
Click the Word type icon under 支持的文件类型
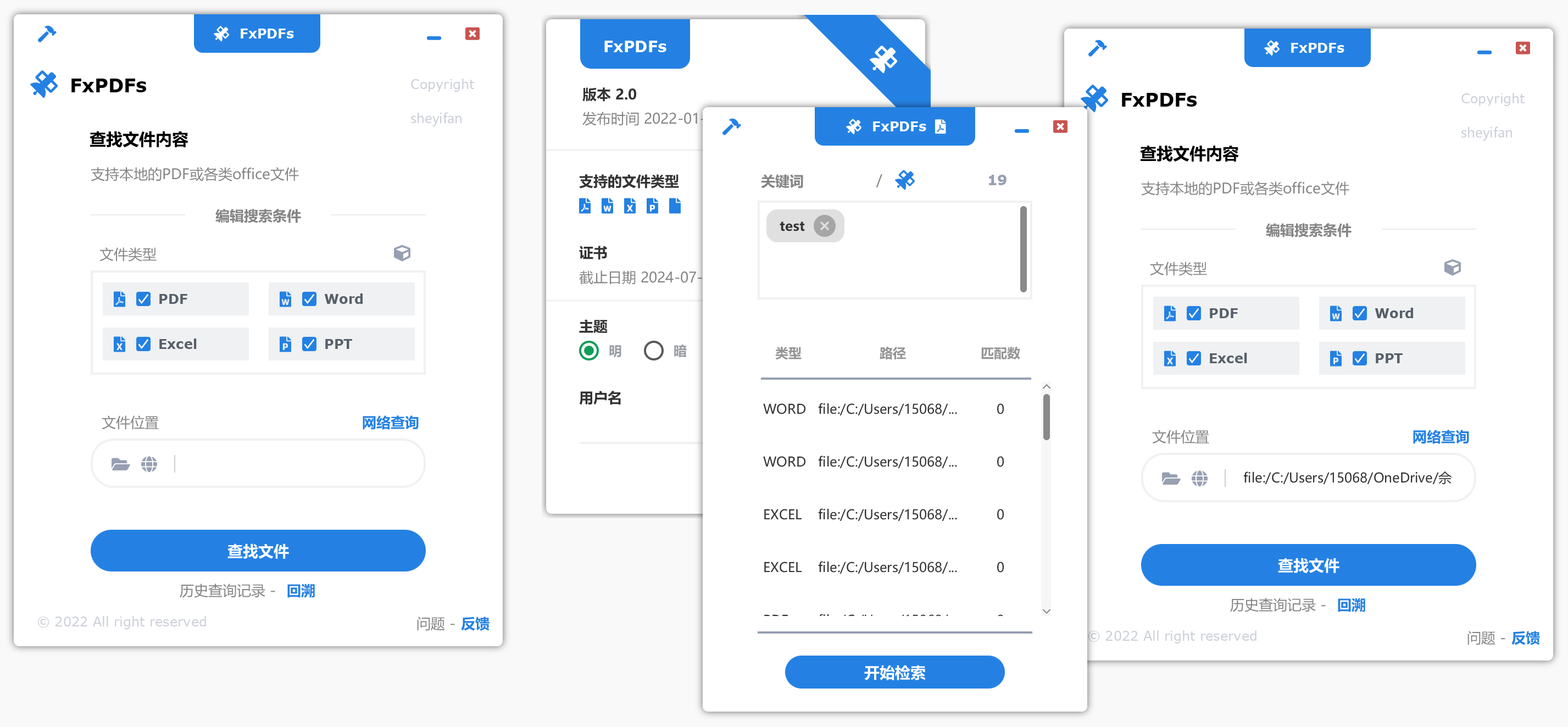pyautogui.click(x=608, y=206)
